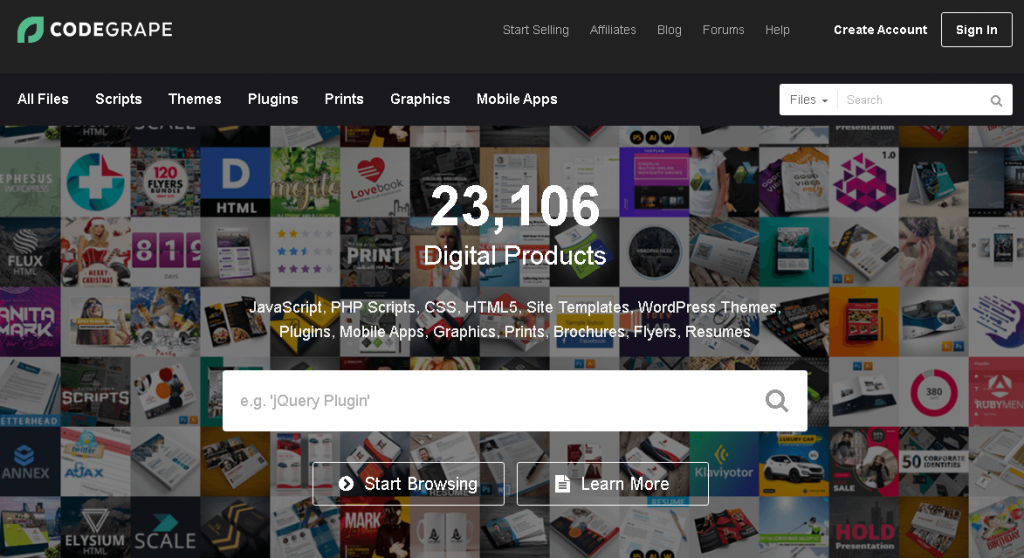Viewport: 1024px width, 558px height.
Task: Open the Hold Presentation thumbnail
Action: [863, 527]
